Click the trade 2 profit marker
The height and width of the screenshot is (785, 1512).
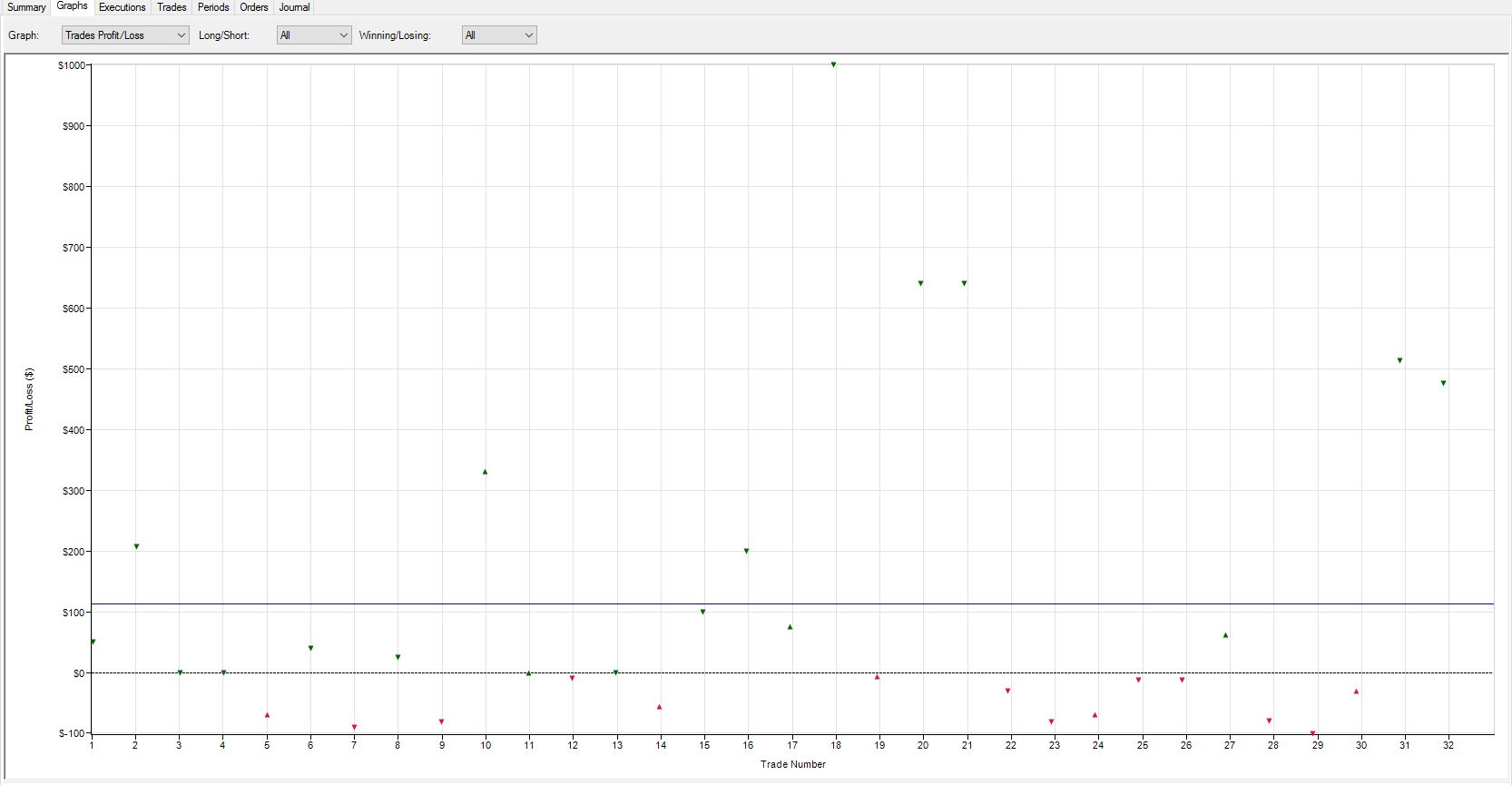coord(136,546)
